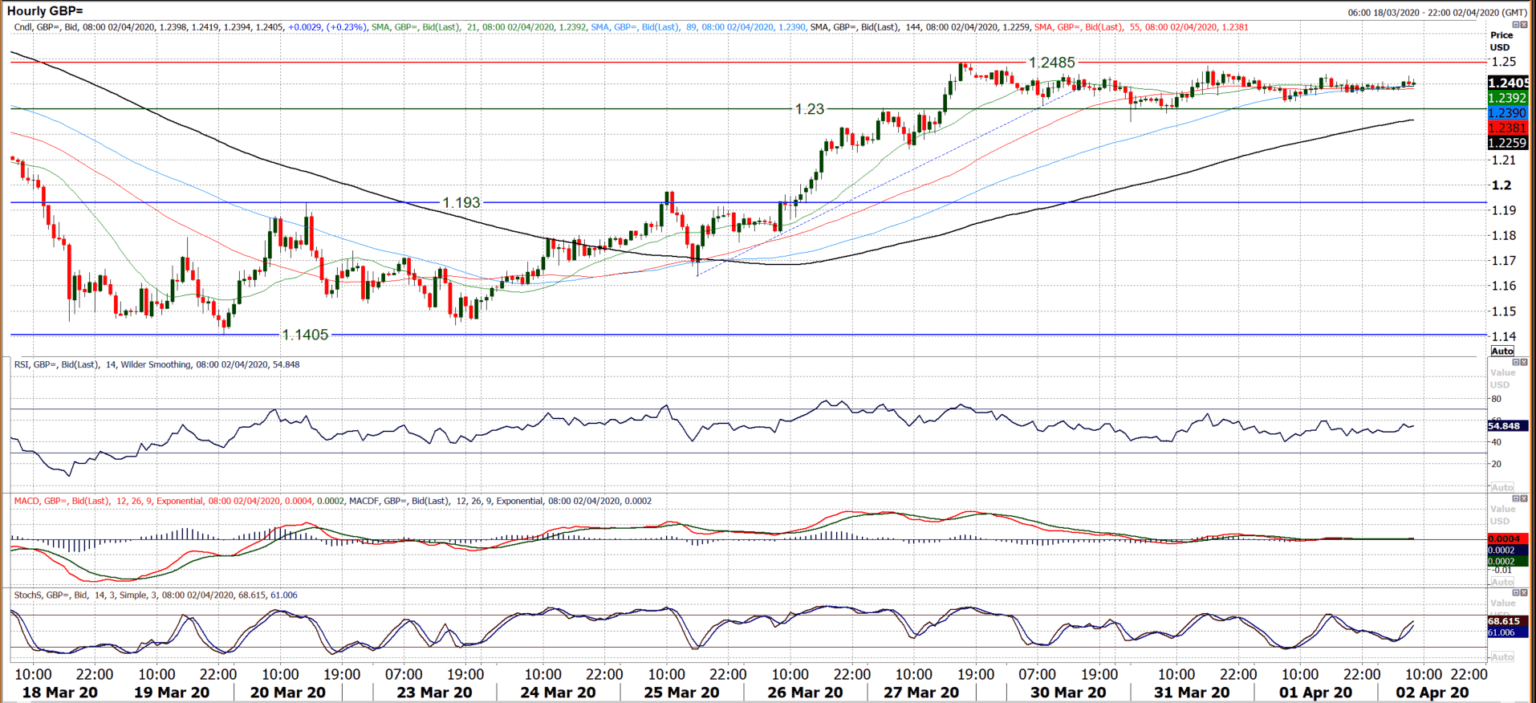
Task: Click the Hourly GBP= chart title
Action: (x=45, y=8)
